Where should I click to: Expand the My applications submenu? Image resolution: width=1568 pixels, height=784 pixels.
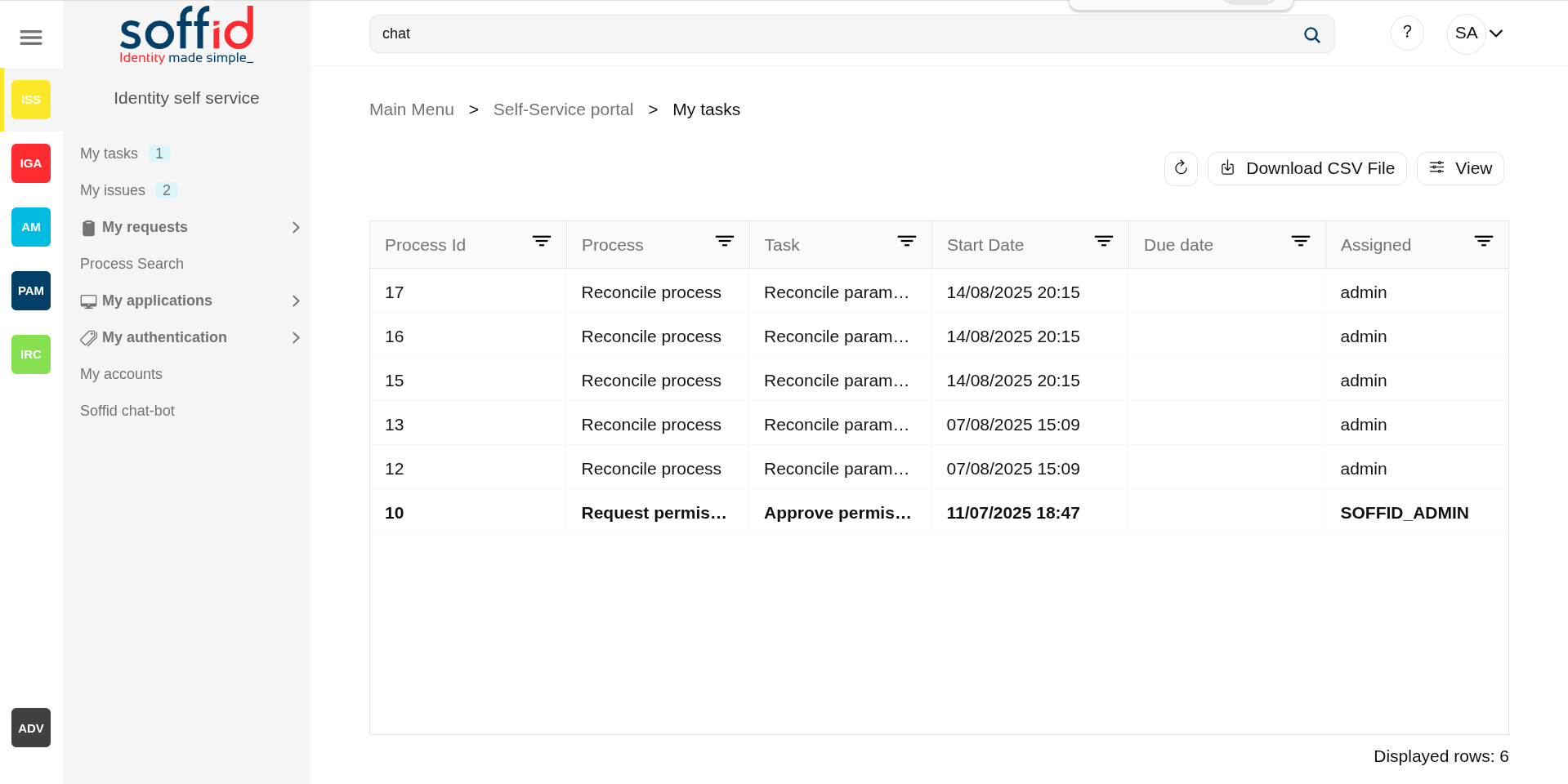click(x=296, y=301)
